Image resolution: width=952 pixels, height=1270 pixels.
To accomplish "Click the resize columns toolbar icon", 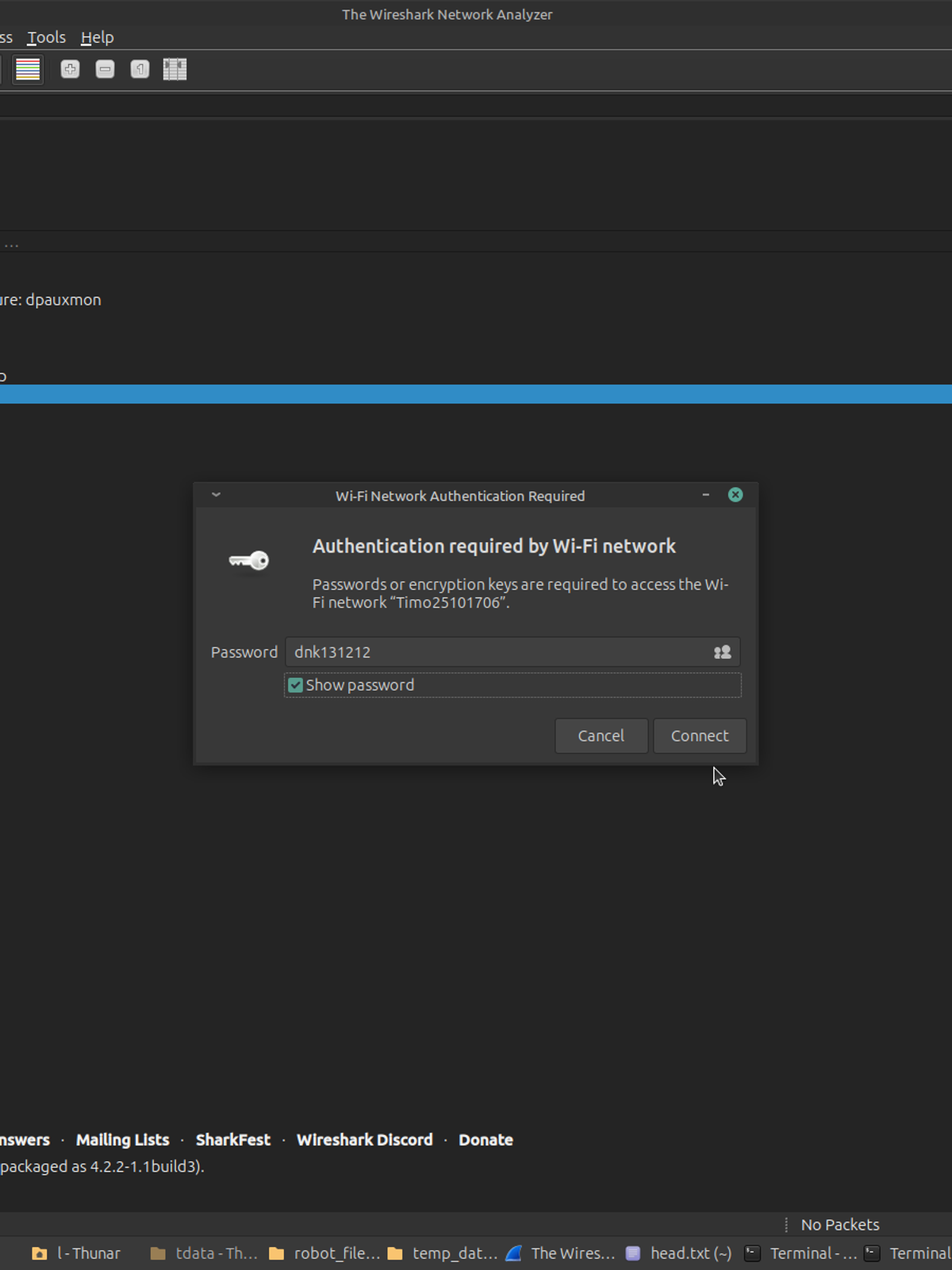I will (175, 69).
